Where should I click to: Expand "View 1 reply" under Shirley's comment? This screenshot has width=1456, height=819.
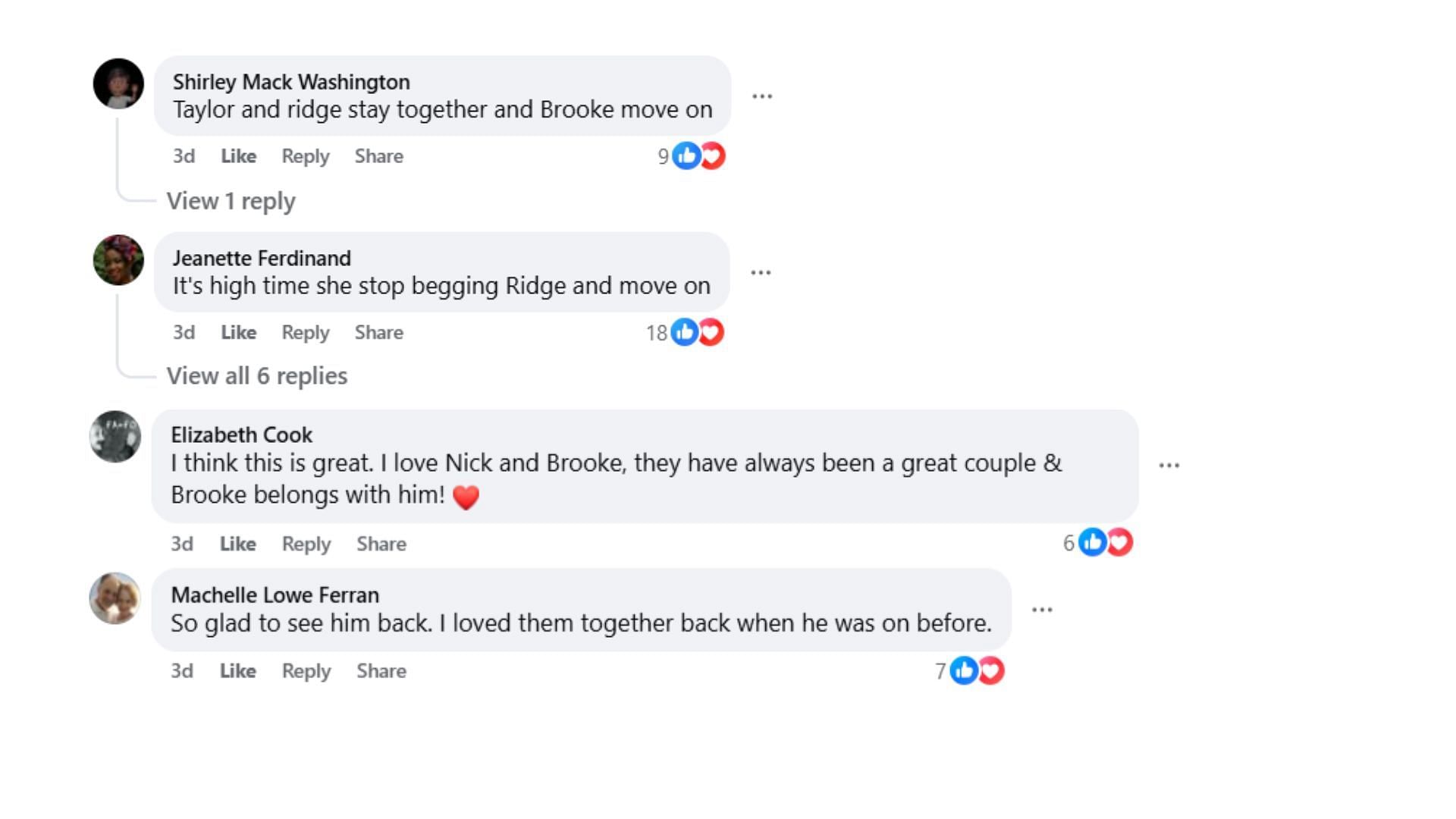click(231, 201)
